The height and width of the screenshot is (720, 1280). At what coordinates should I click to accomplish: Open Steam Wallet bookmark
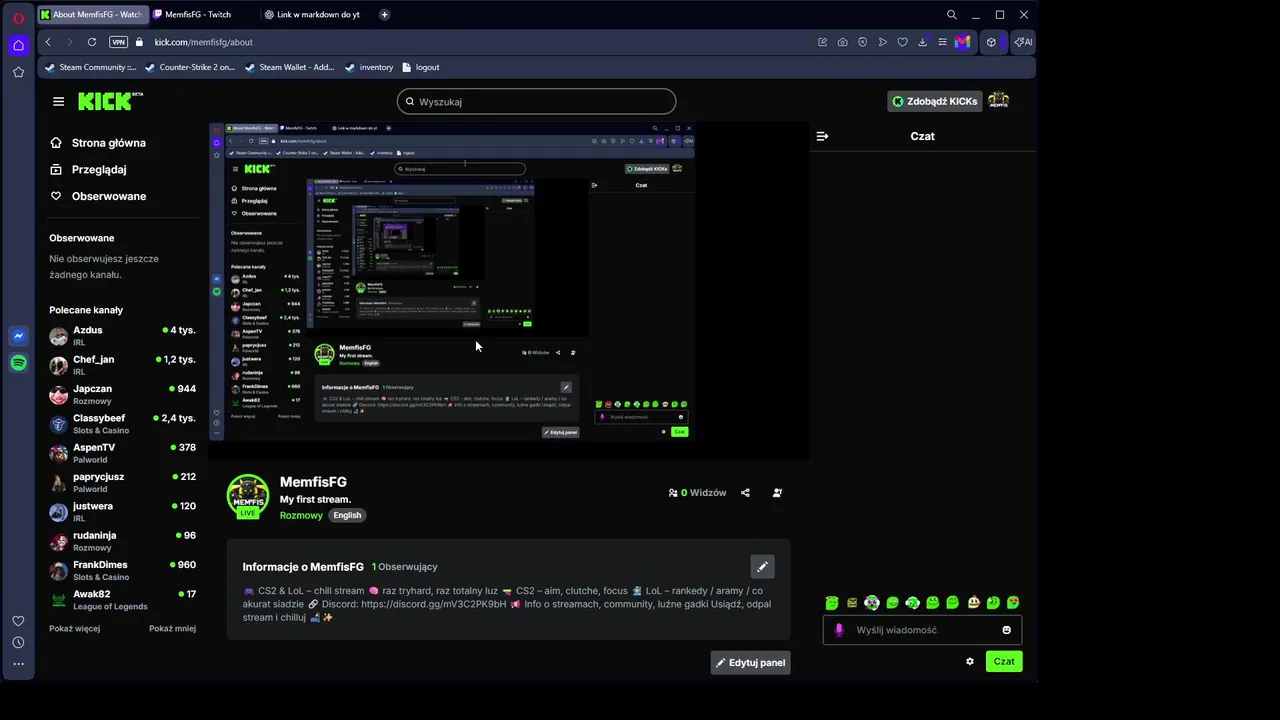tap(289, 67)
